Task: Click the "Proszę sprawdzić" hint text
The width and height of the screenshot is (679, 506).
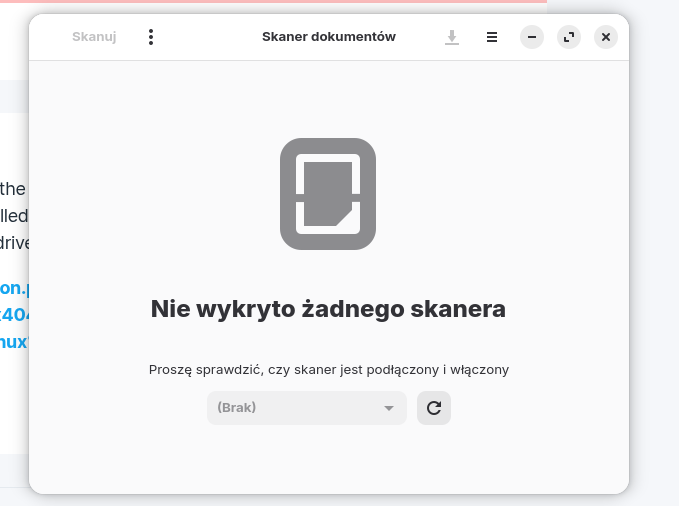Action: tap(328, 369)
